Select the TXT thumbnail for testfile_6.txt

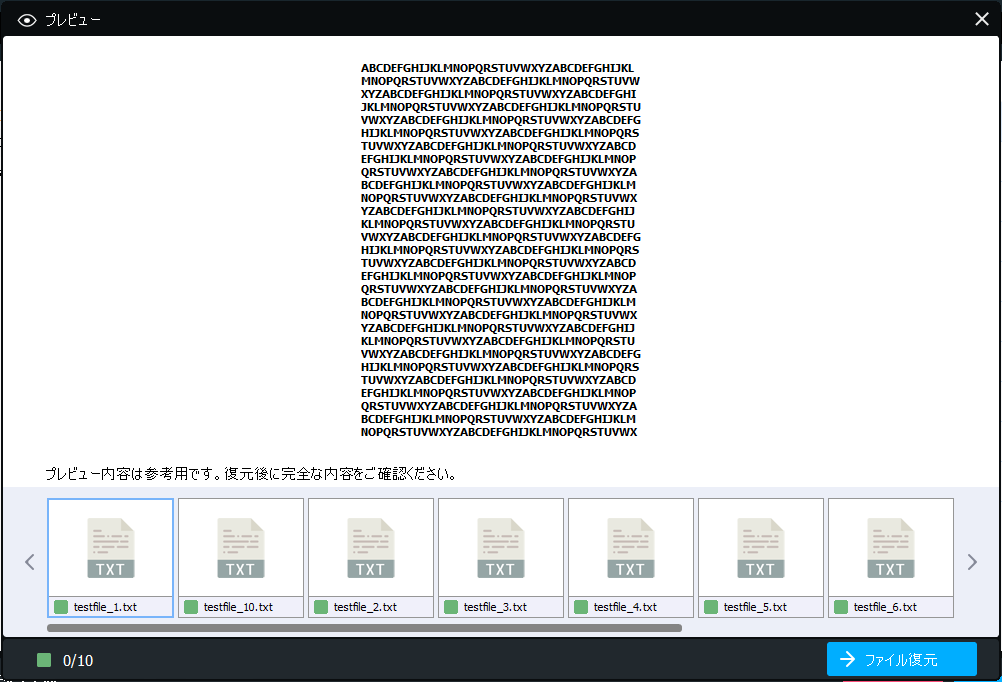click(890, 547)
